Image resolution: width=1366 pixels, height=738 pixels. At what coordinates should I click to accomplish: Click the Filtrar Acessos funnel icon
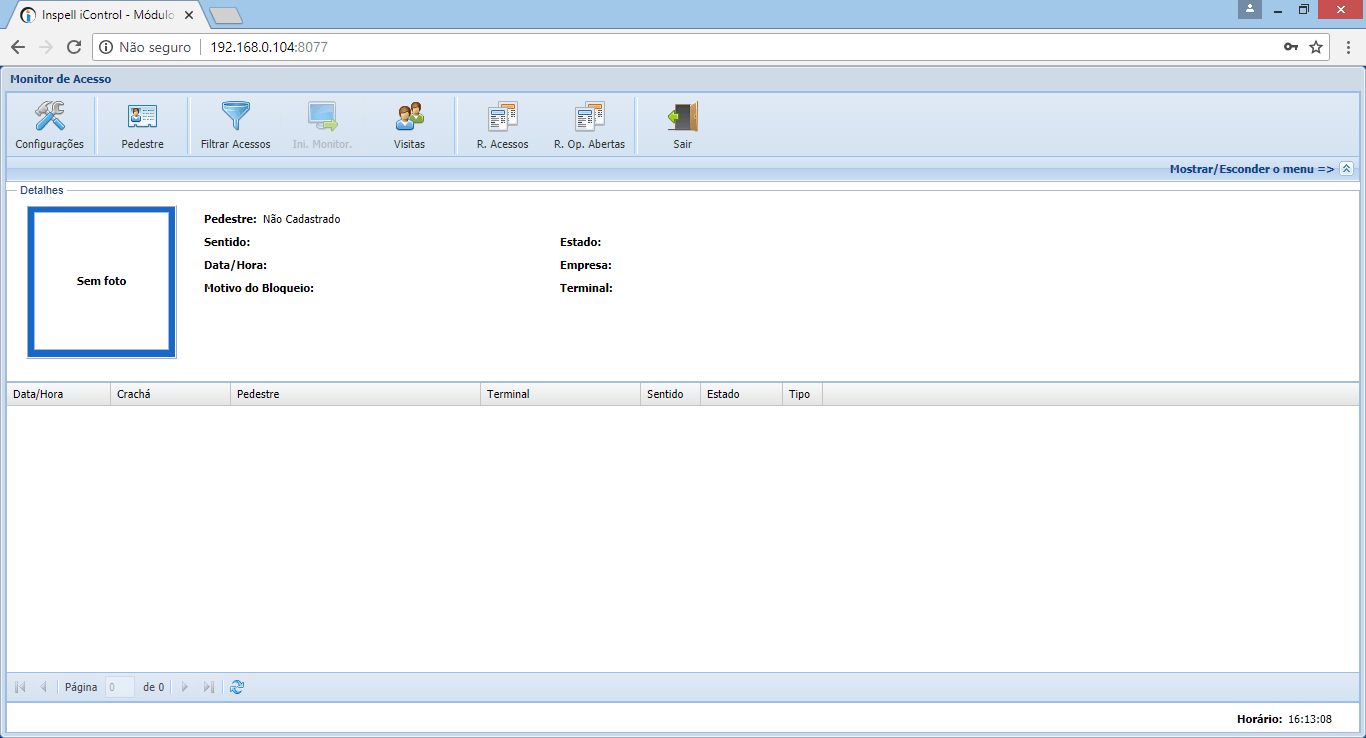[235, 117]
